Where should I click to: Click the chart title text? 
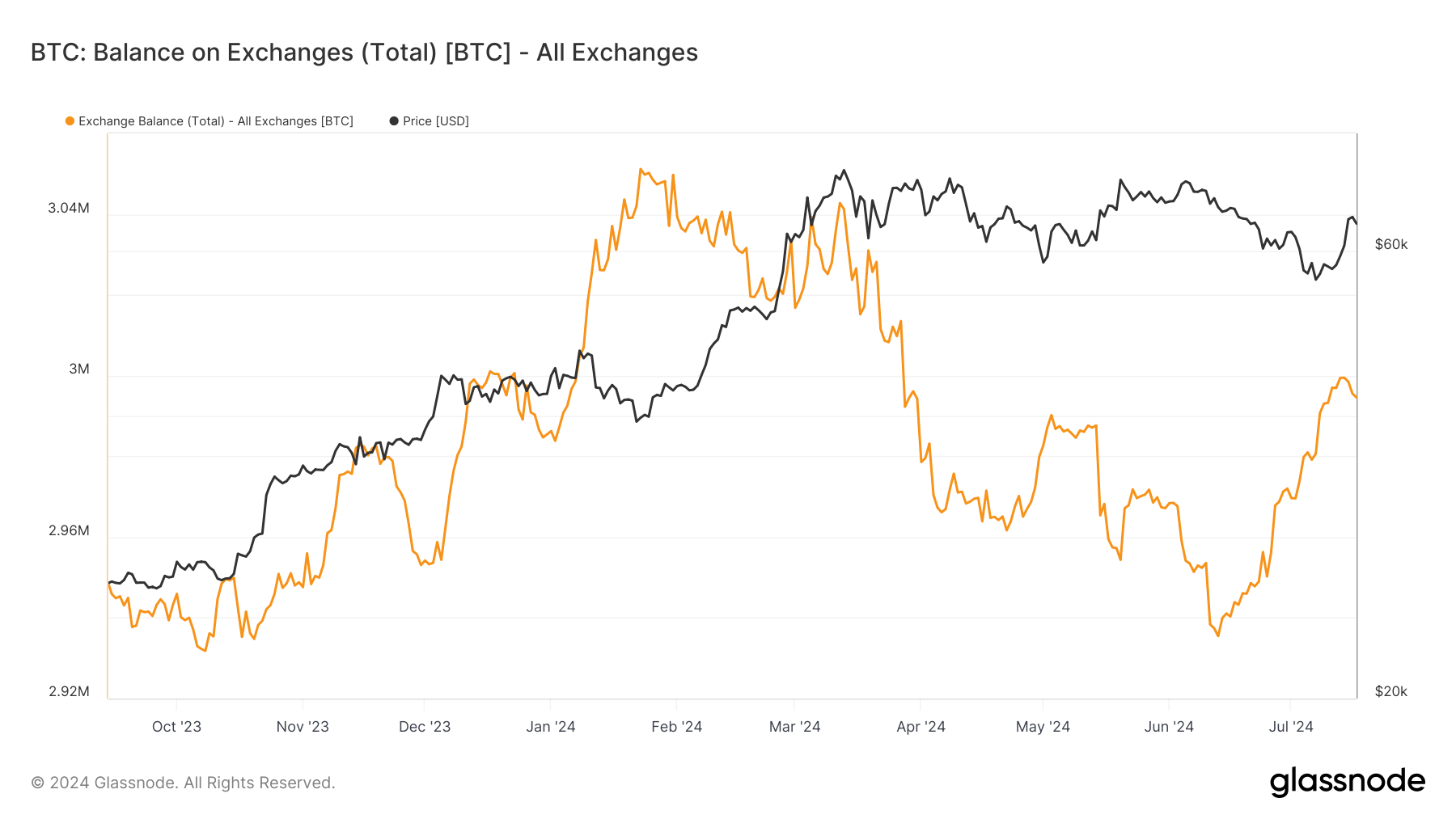[x=364, y=53]
